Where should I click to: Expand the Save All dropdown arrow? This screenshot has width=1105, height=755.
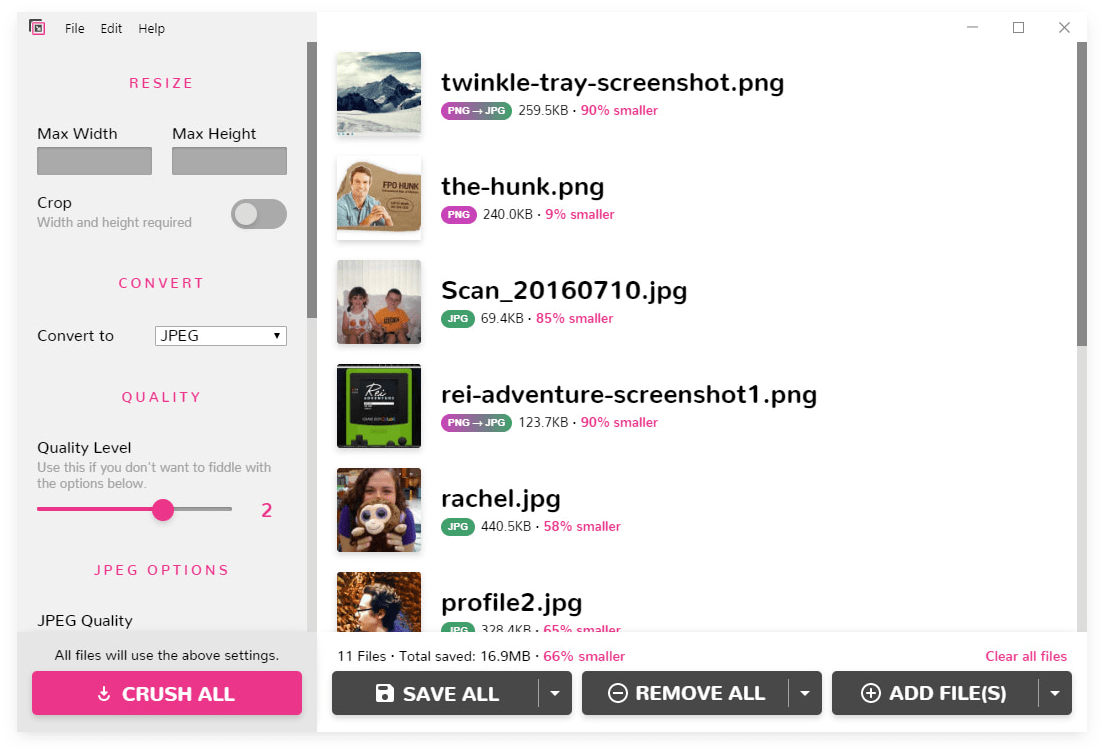(555, 693)
